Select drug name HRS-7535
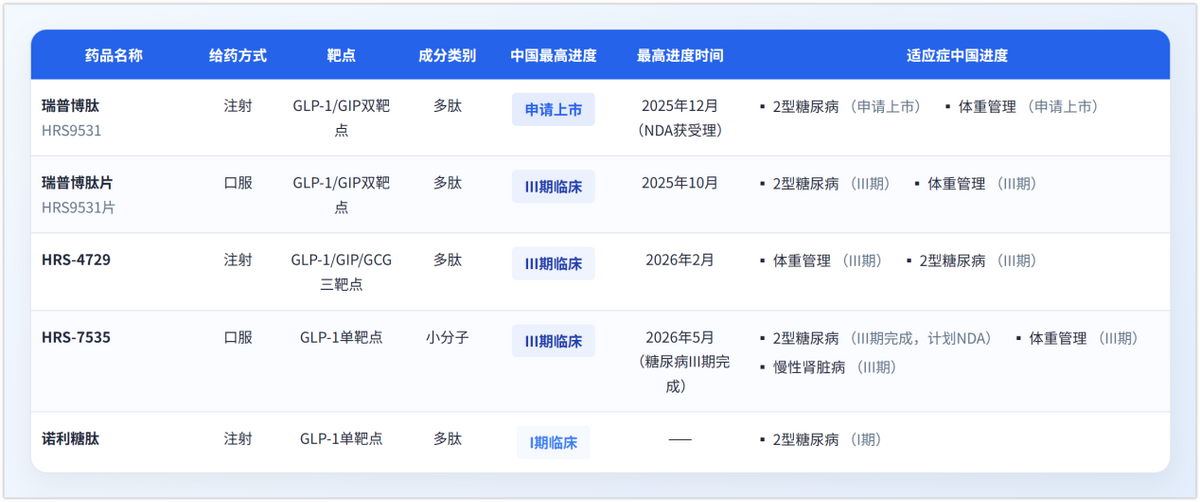This screenshot has width=1200, height=502. coord(76,338)
